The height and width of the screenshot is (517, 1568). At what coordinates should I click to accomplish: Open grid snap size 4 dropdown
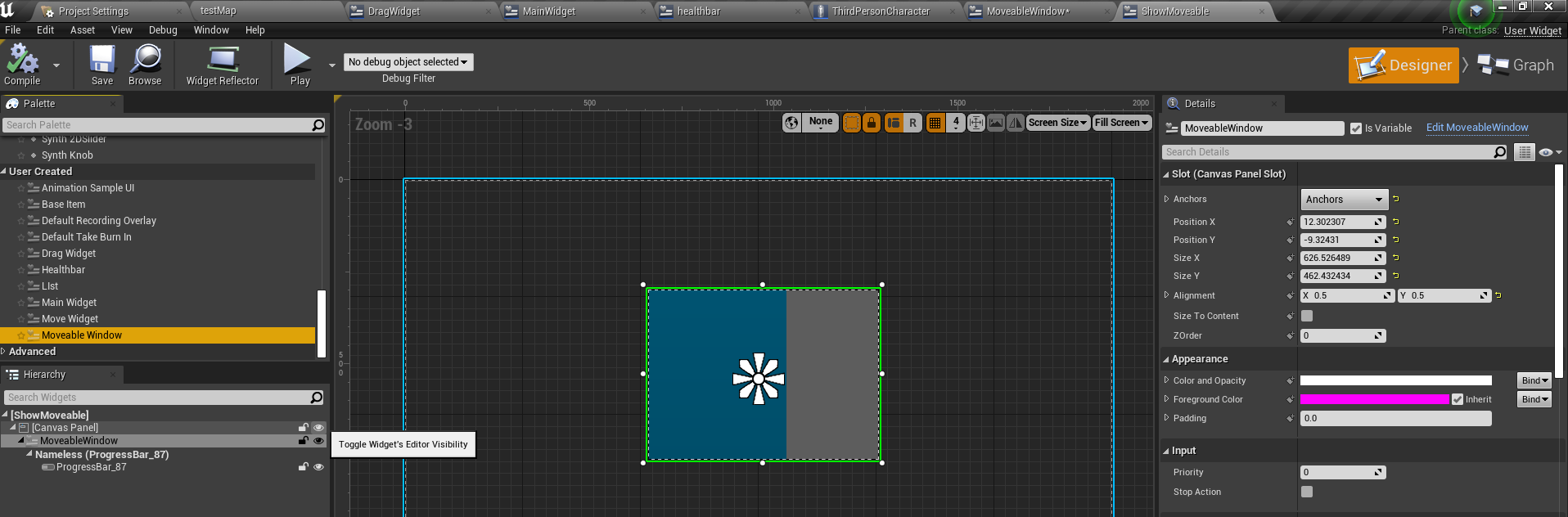point(956,123)
